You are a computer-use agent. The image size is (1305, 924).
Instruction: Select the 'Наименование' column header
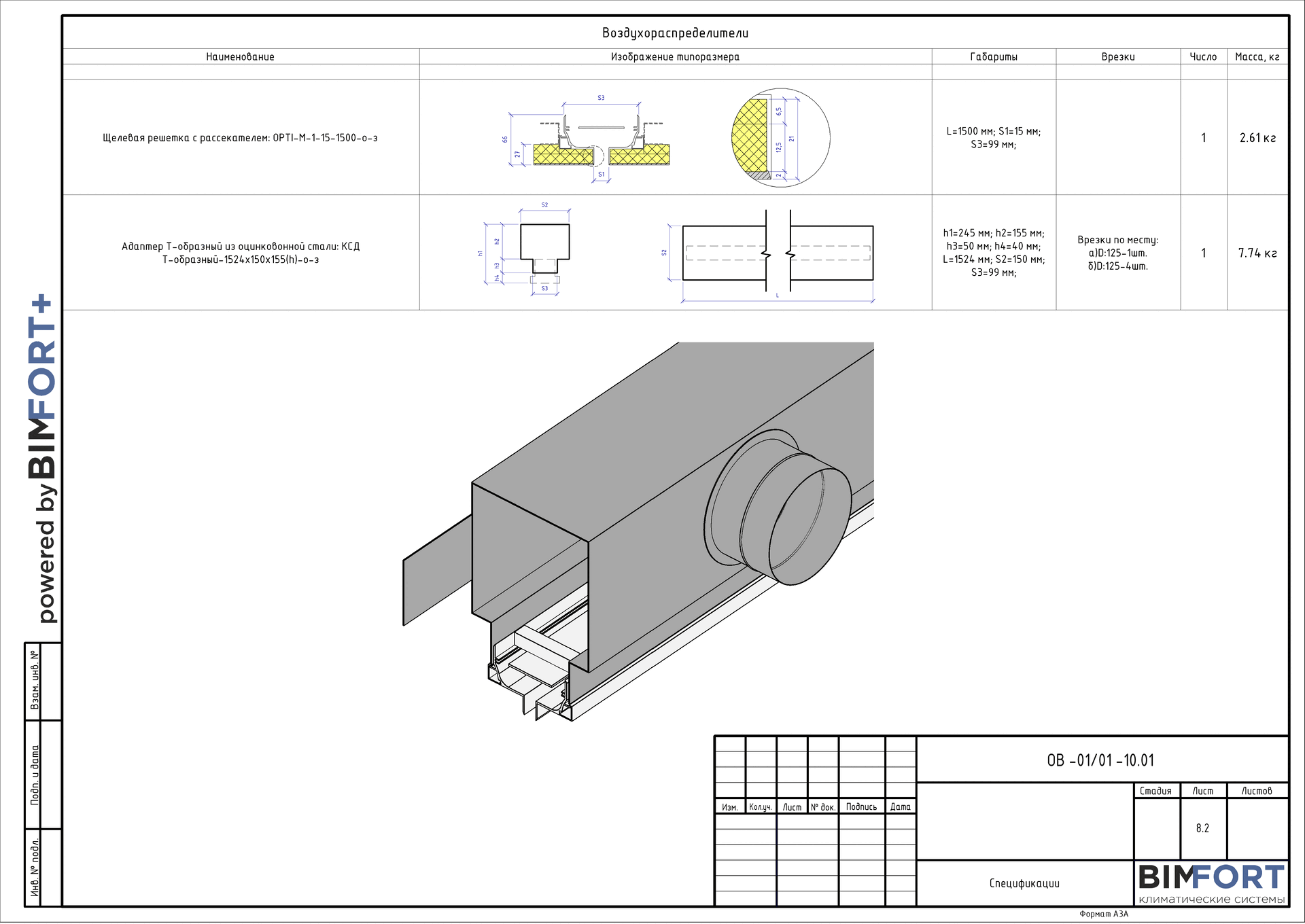point(240,57)
